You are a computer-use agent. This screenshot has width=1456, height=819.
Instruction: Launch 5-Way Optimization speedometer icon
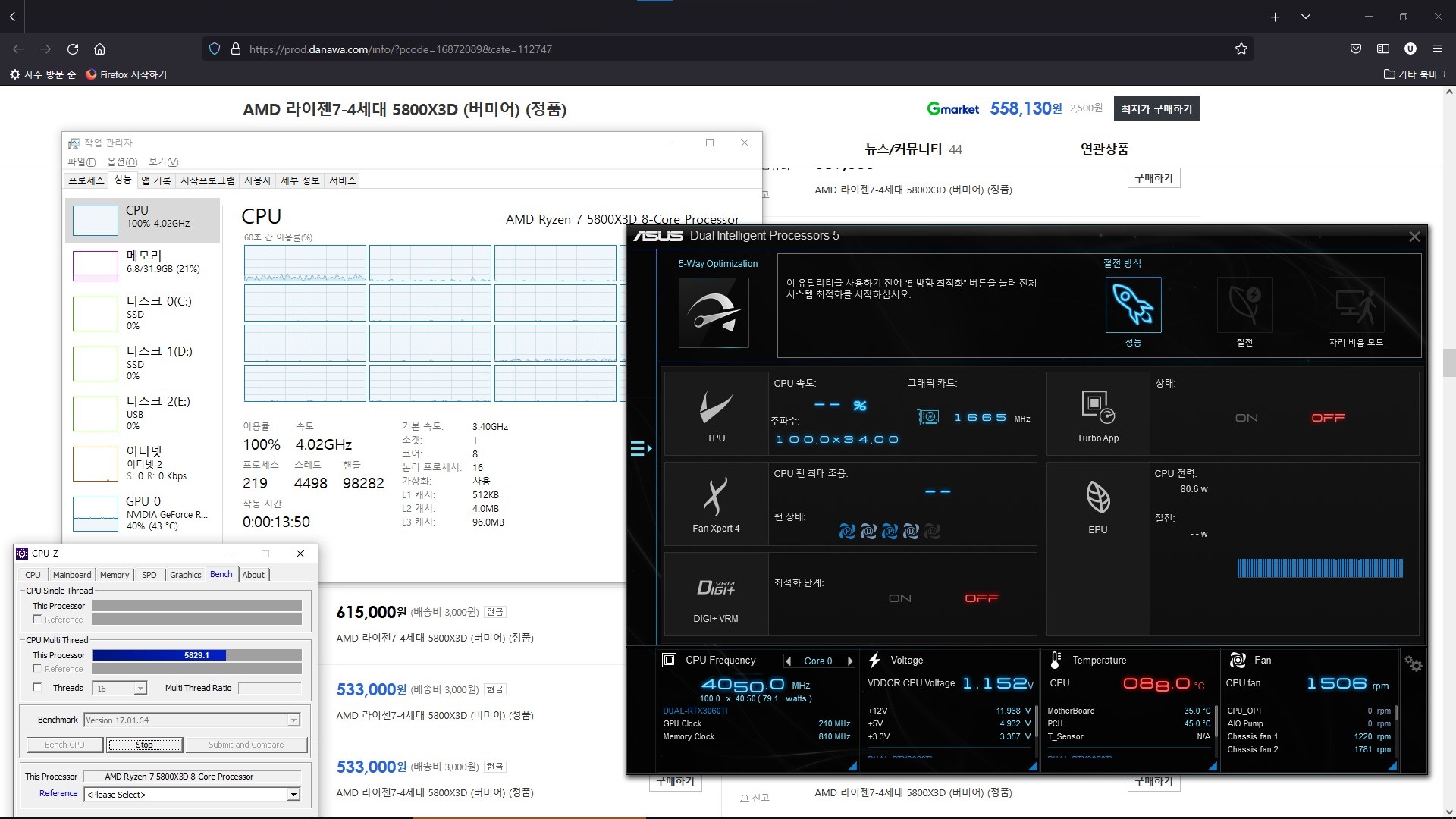714,312
